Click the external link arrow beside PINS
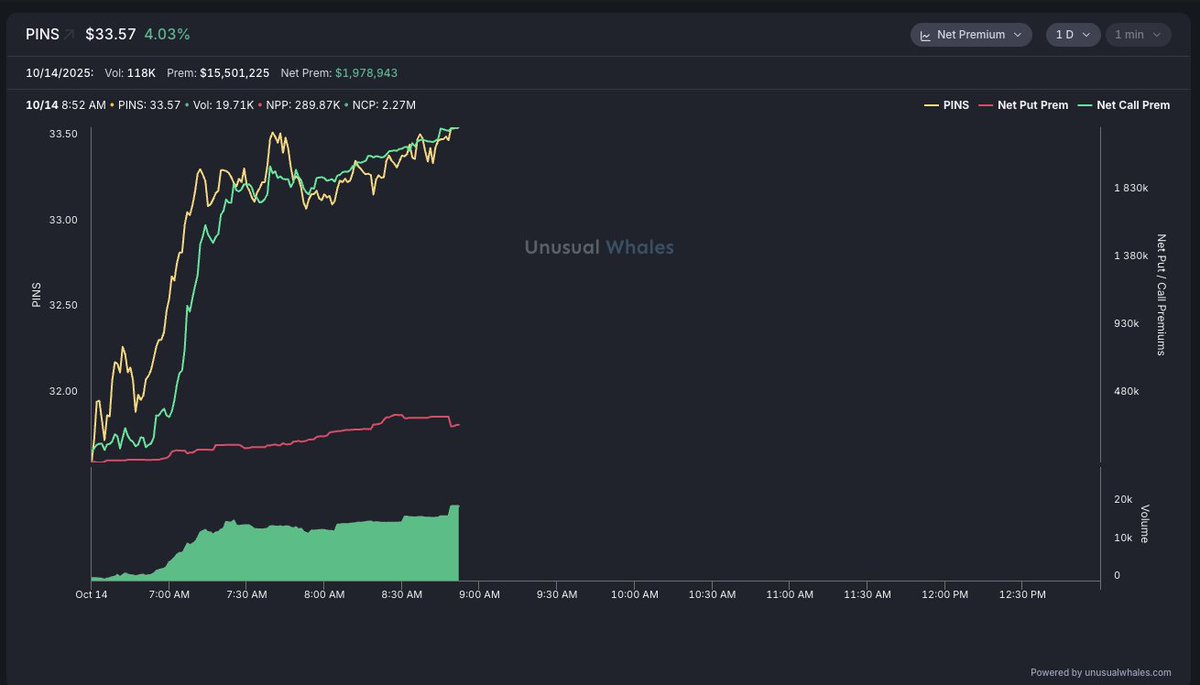Viewport: 1200px width, 685px height. [x=70, y=35]
